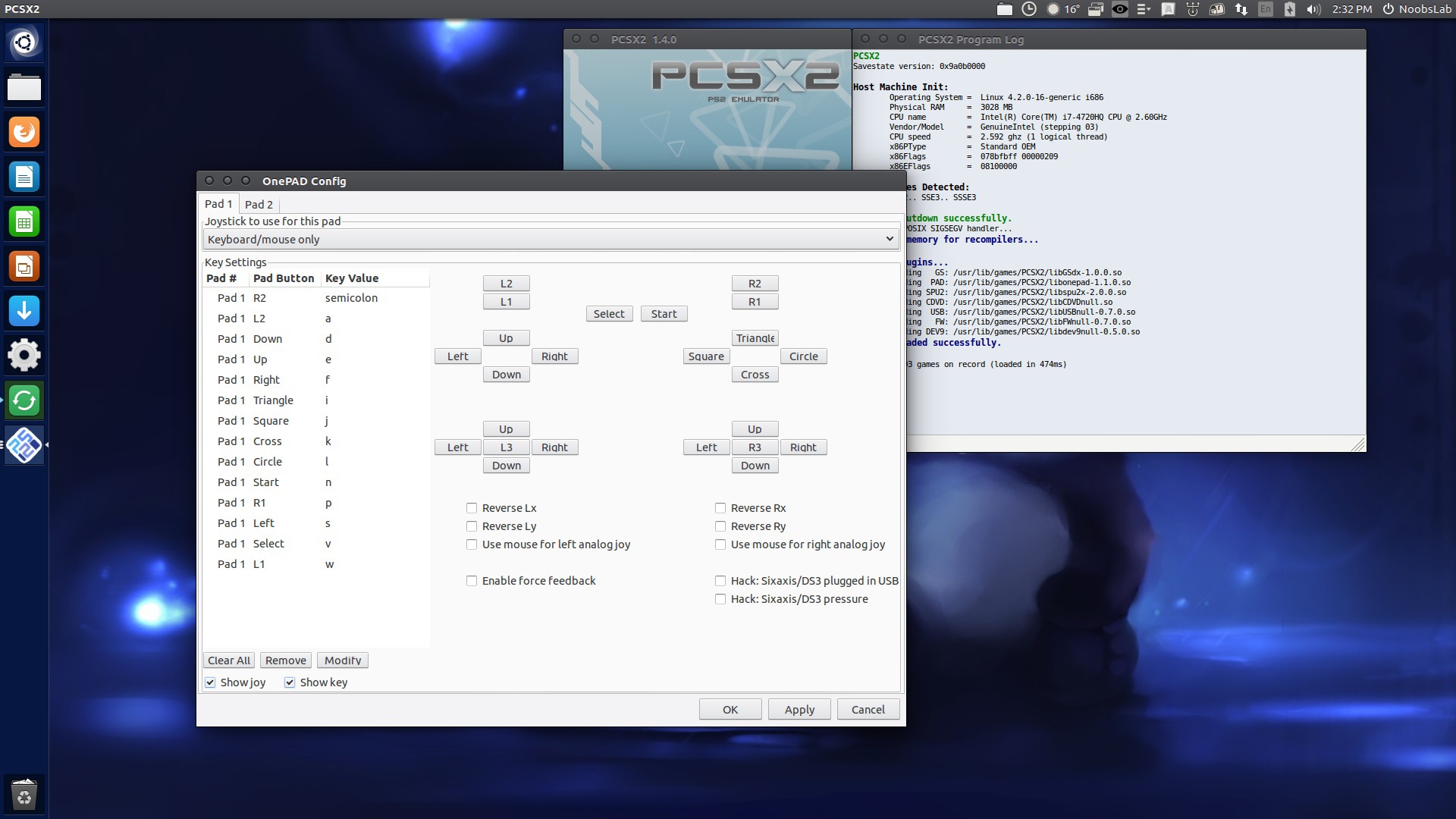
Task: Open the weather indicator showing 16°
Action: pyautogui.click(x=1063, y=9)
